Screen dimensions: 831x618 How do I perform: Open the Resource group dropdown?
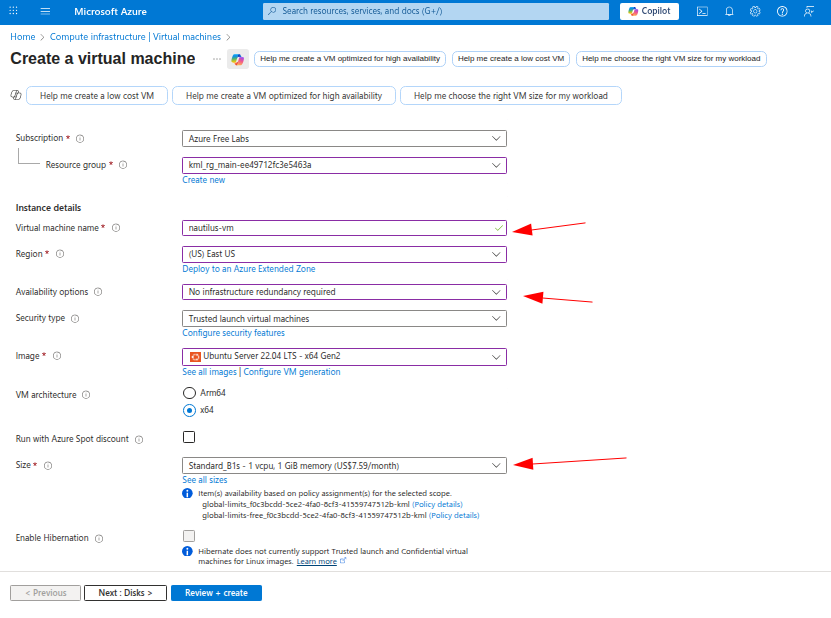click(x=344, y=165)
